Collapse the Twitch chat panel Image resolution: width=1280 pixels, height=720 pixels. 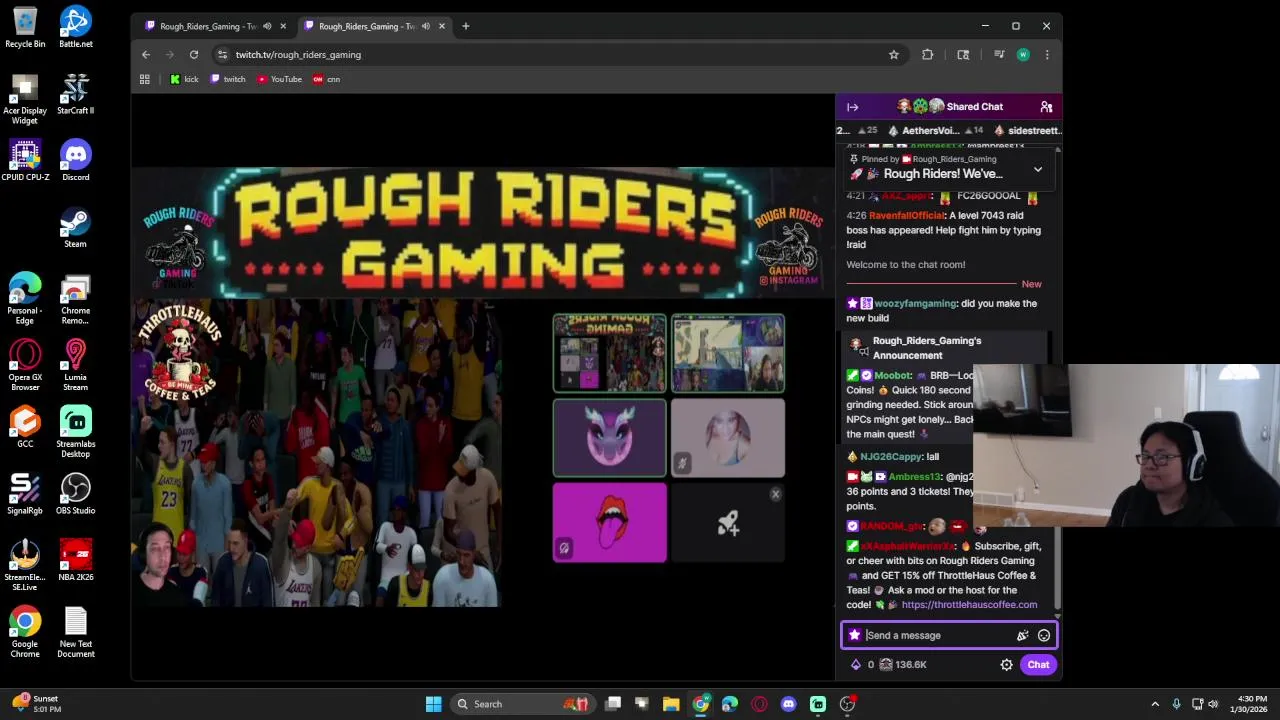coord(853,107)
